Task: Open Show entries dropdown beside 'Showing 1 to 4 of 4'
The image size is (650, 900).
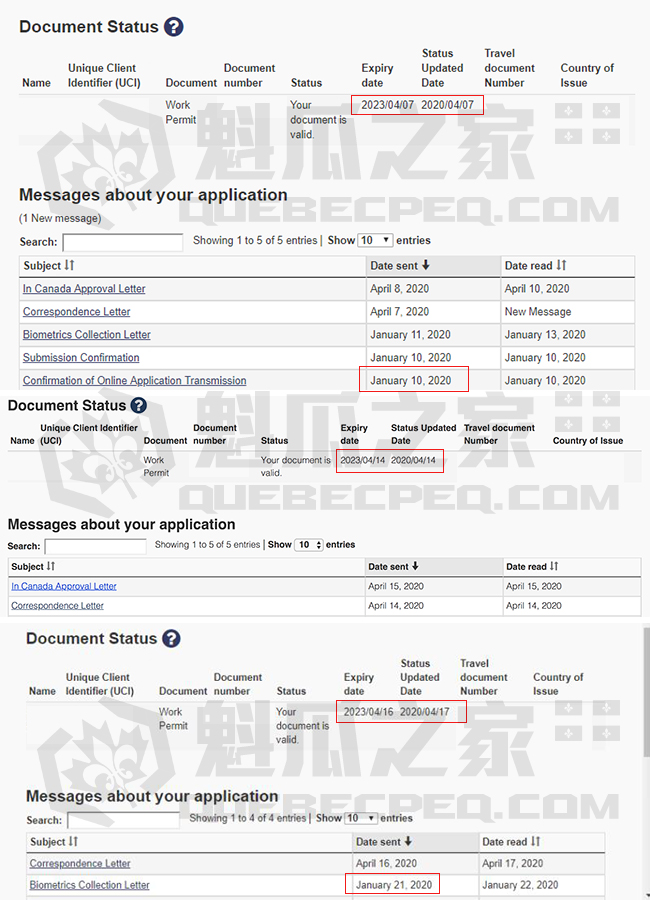Action: click(x=361, y=818)
